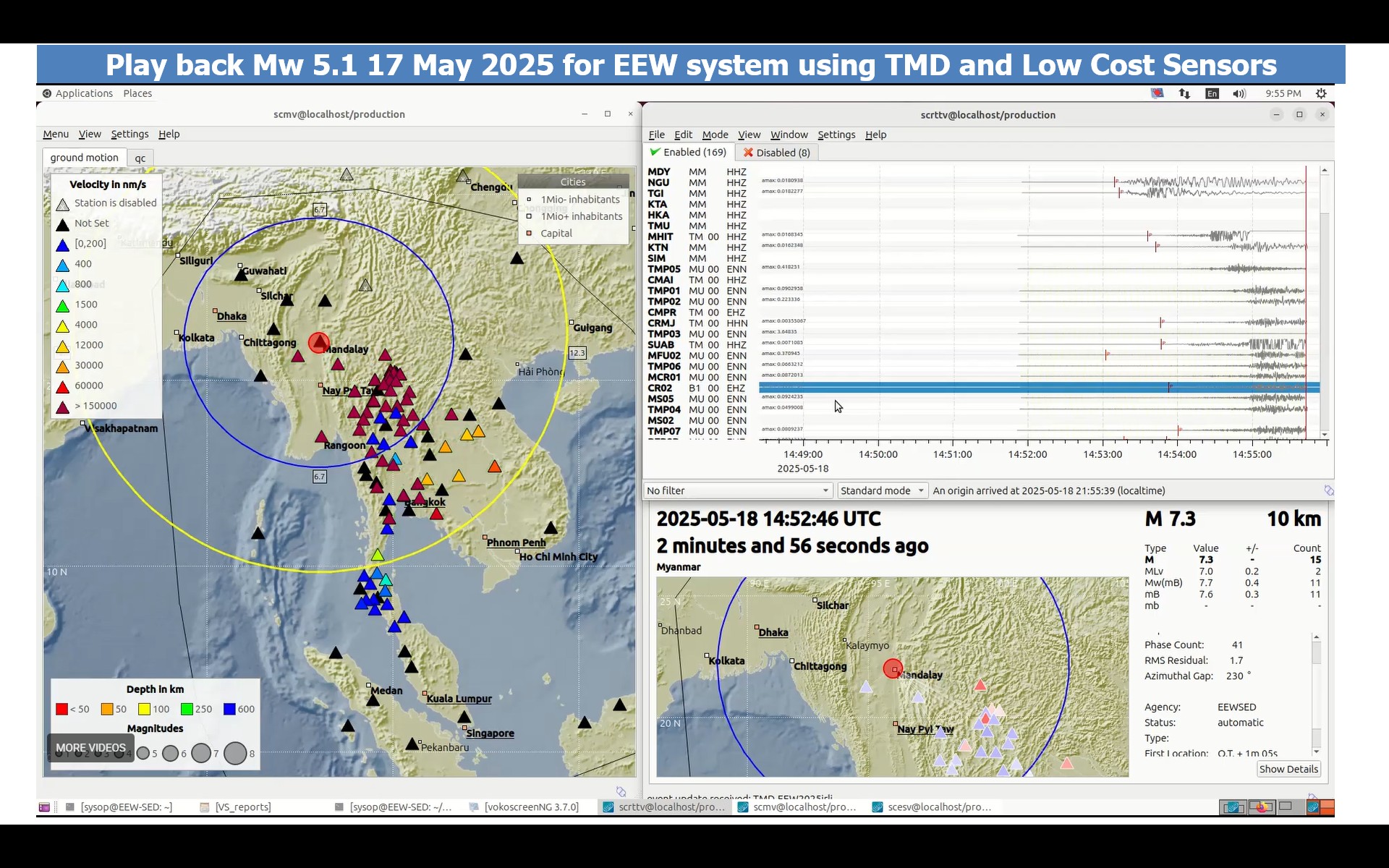The width and height of the screenshot is (1389, 868).
Task: Click the scesv taskbar window entry
Action: point(931,807)
